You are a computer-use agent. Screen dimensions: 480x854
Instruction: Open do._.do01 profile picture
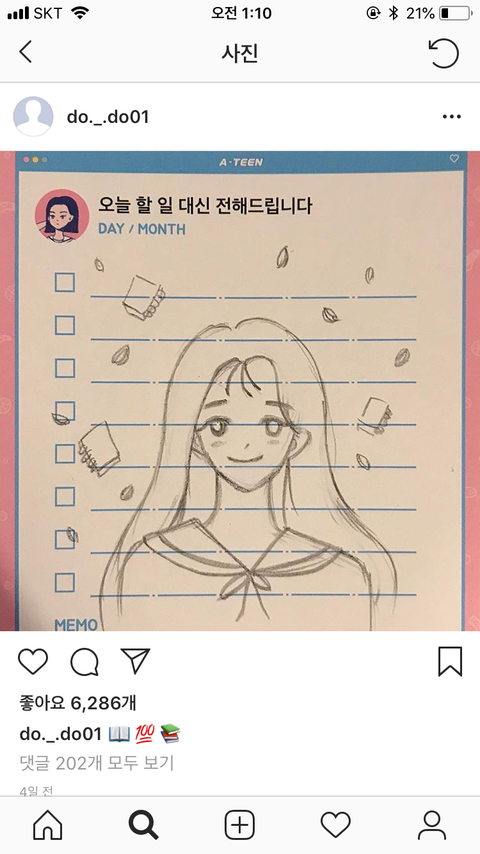point(33,117)
